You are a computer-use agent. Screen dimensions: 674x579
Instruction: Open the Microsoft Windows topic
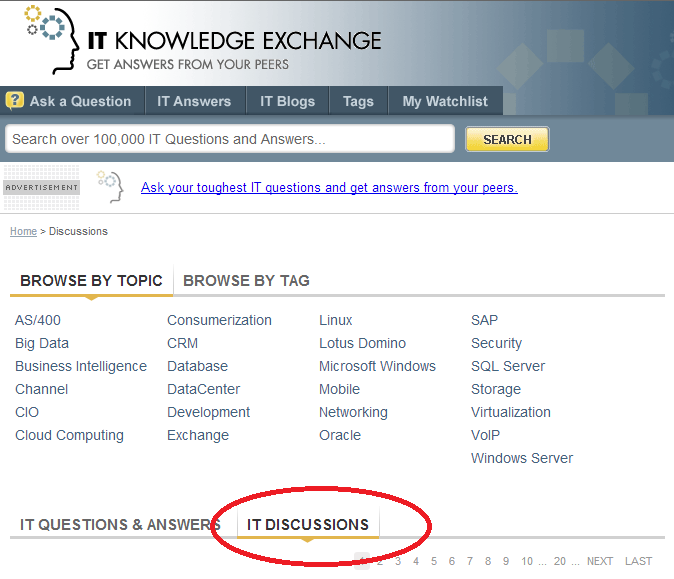click(x=377, y=366)
